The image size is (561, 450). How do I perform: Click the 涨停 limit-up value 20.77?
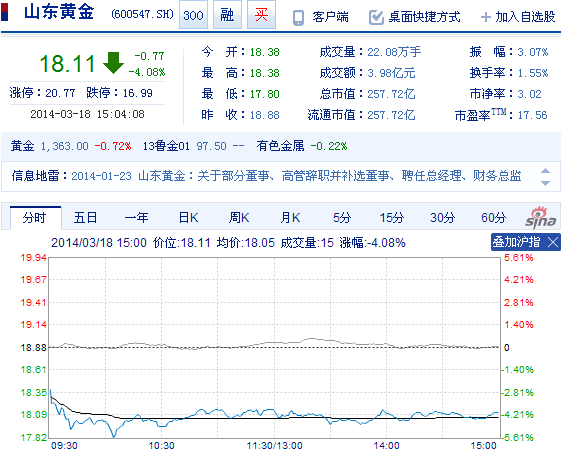click(x=60, y=93)
